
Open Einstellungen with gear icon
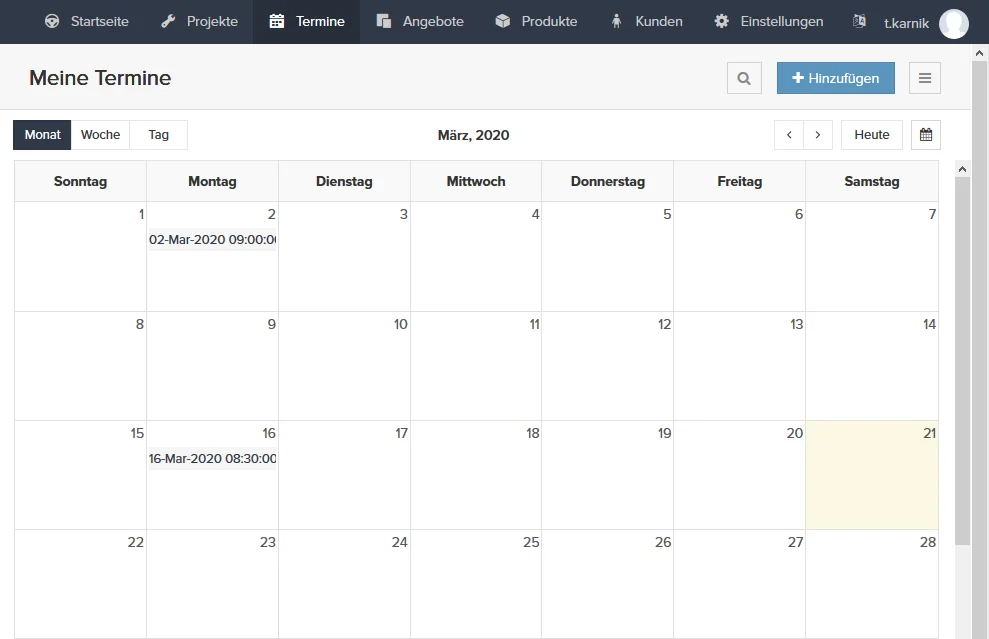point(768,21)
